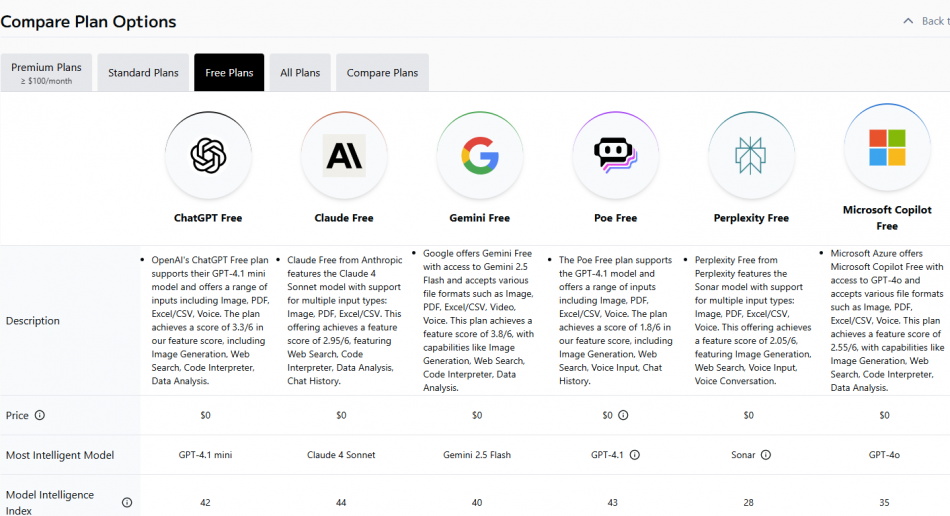Click info icon beside Model Intelligence Index

[x=127, y=503]
